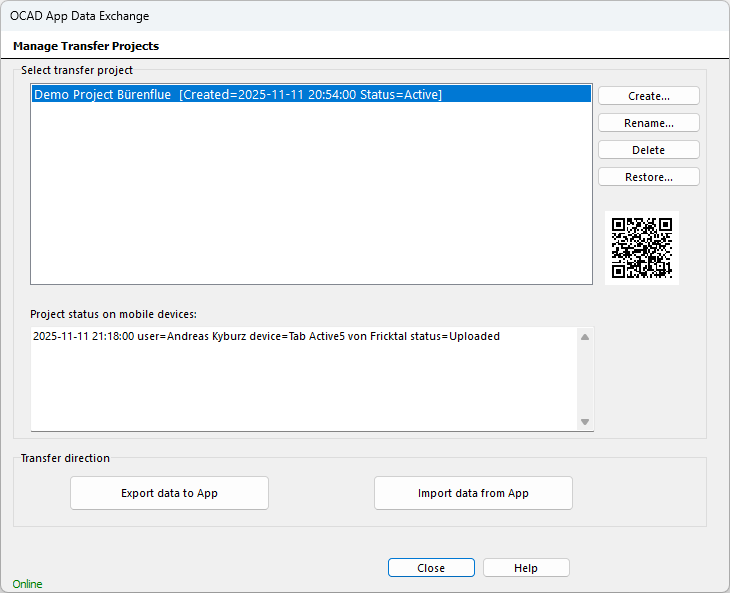Click the Create... button
The width and height of the screenshot is (730, 593).
(x=649, y=96)
